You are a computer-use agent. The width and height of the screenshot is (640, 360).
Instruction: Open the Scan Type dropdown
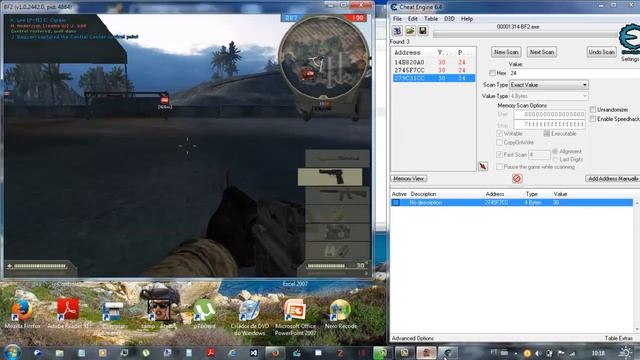[x=549, y=85]
